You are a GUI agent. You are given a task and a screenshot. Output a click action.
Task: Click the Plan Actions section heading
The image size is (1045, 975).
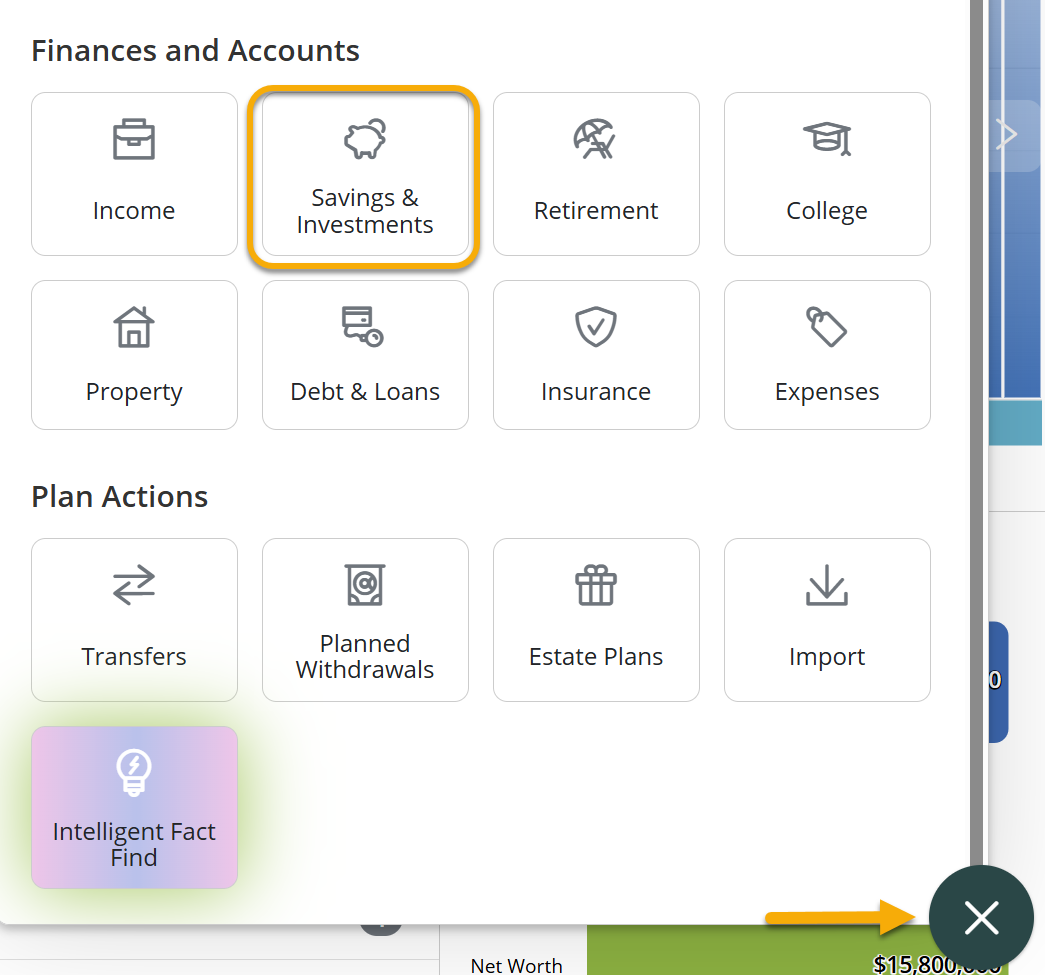120,497
